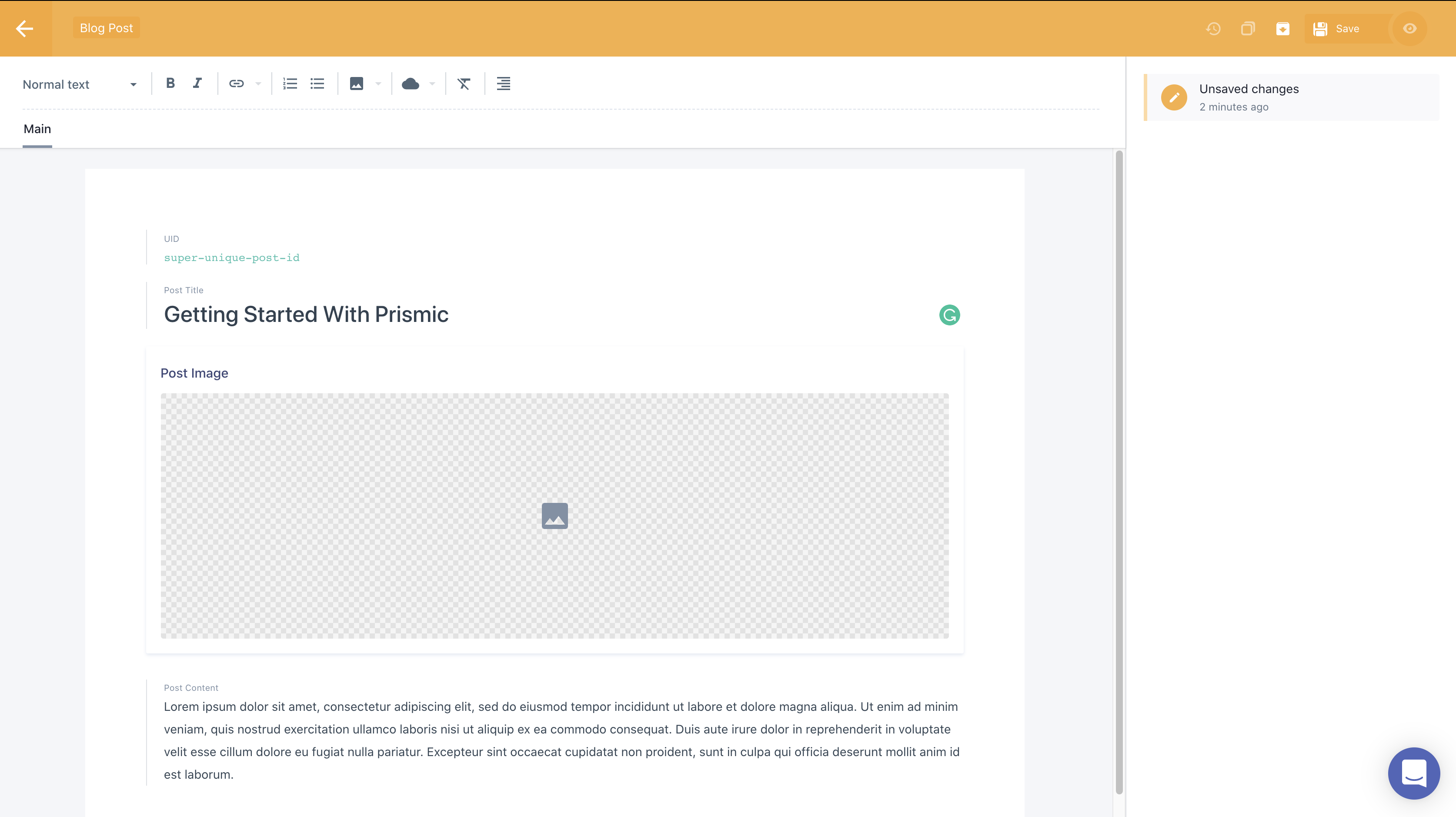
Task: Click the Post Content field label
Action: pyautogui.click(x=191, y=688)
